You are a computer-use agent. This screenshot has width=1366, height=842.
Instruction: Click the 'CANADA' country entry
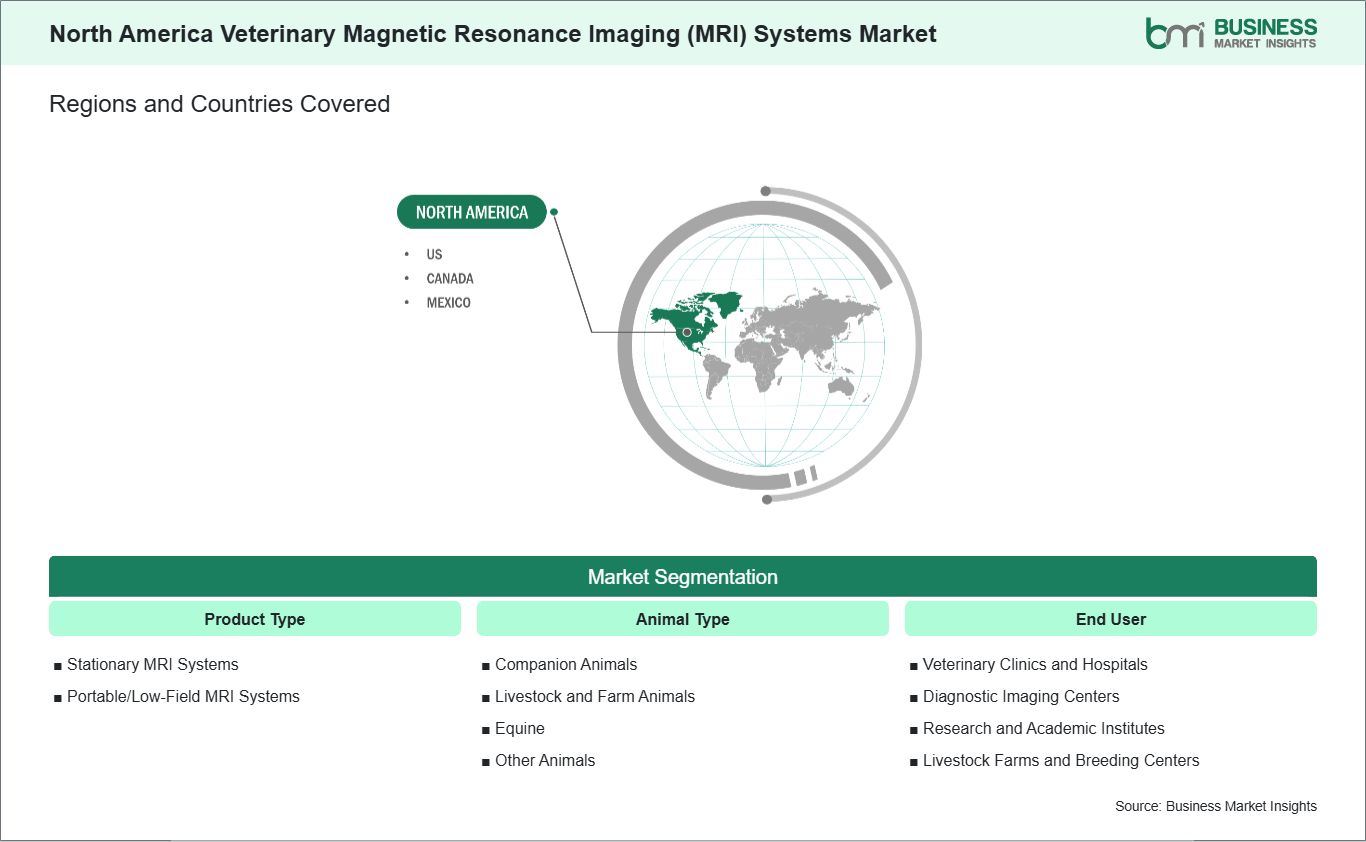pyautogui.click(x=450, y=278)
